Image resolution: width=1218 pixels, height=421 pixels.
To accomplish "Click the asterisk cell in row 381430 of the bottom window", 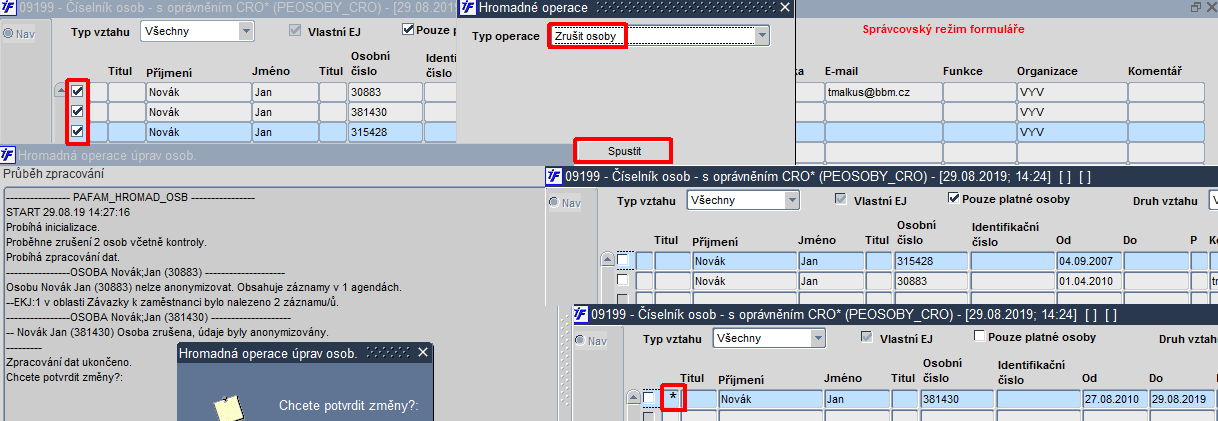I will click(x=674, y=399).
